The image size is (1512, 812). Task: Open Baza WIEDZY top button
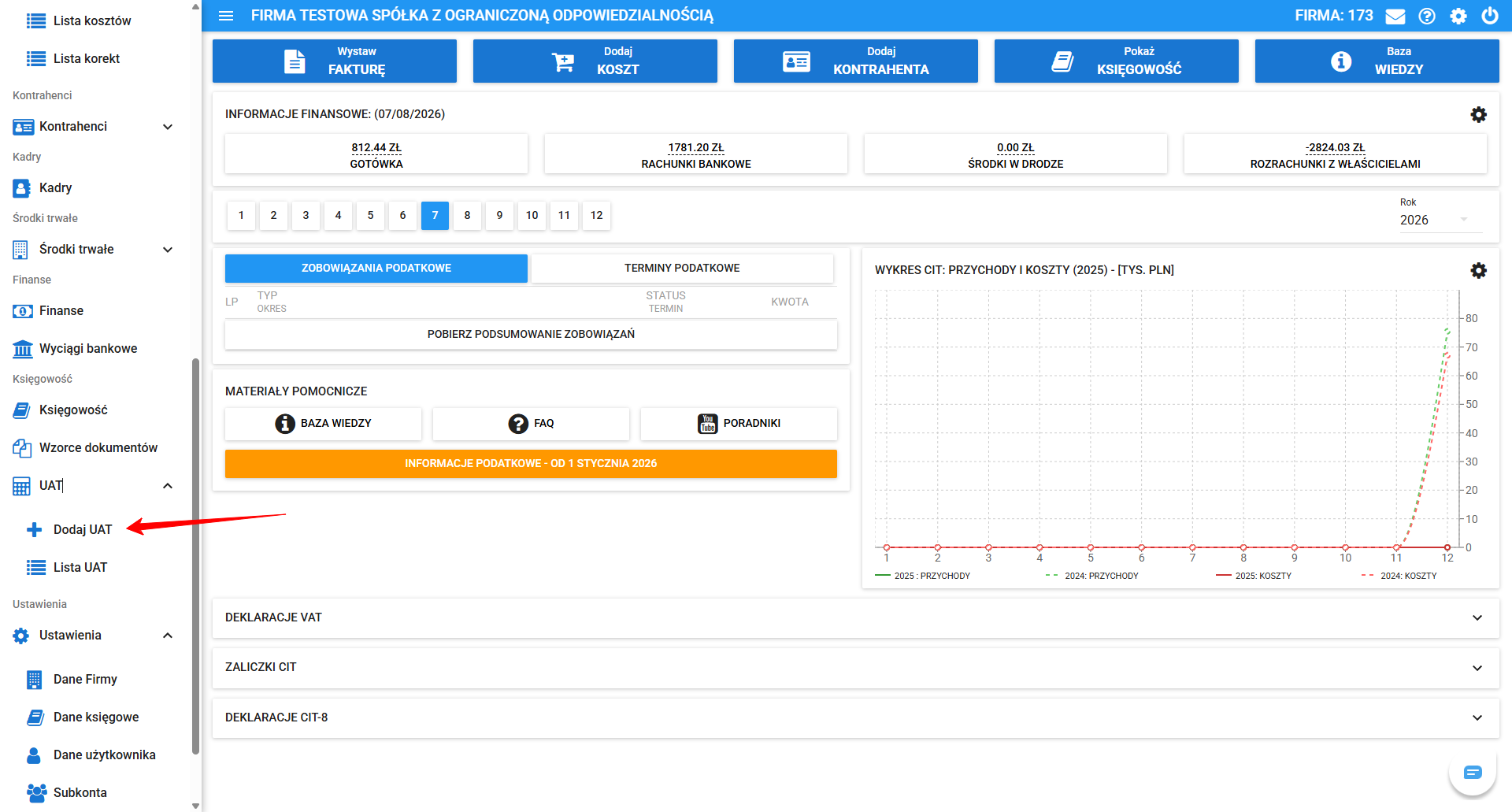[1377, 61]
